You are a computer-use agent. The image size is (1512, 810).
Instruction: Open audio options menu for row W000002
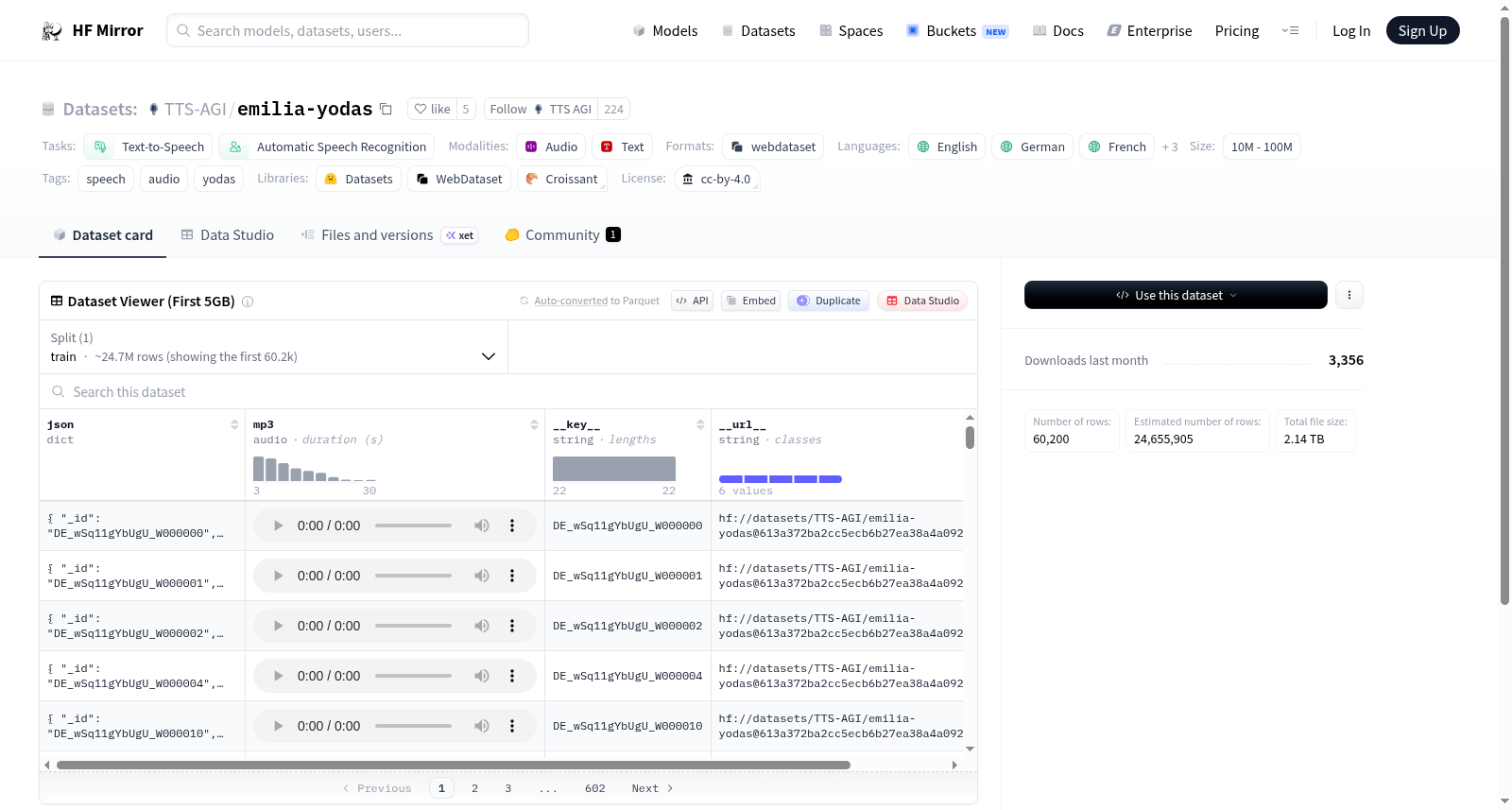click(x=512, y=626)
